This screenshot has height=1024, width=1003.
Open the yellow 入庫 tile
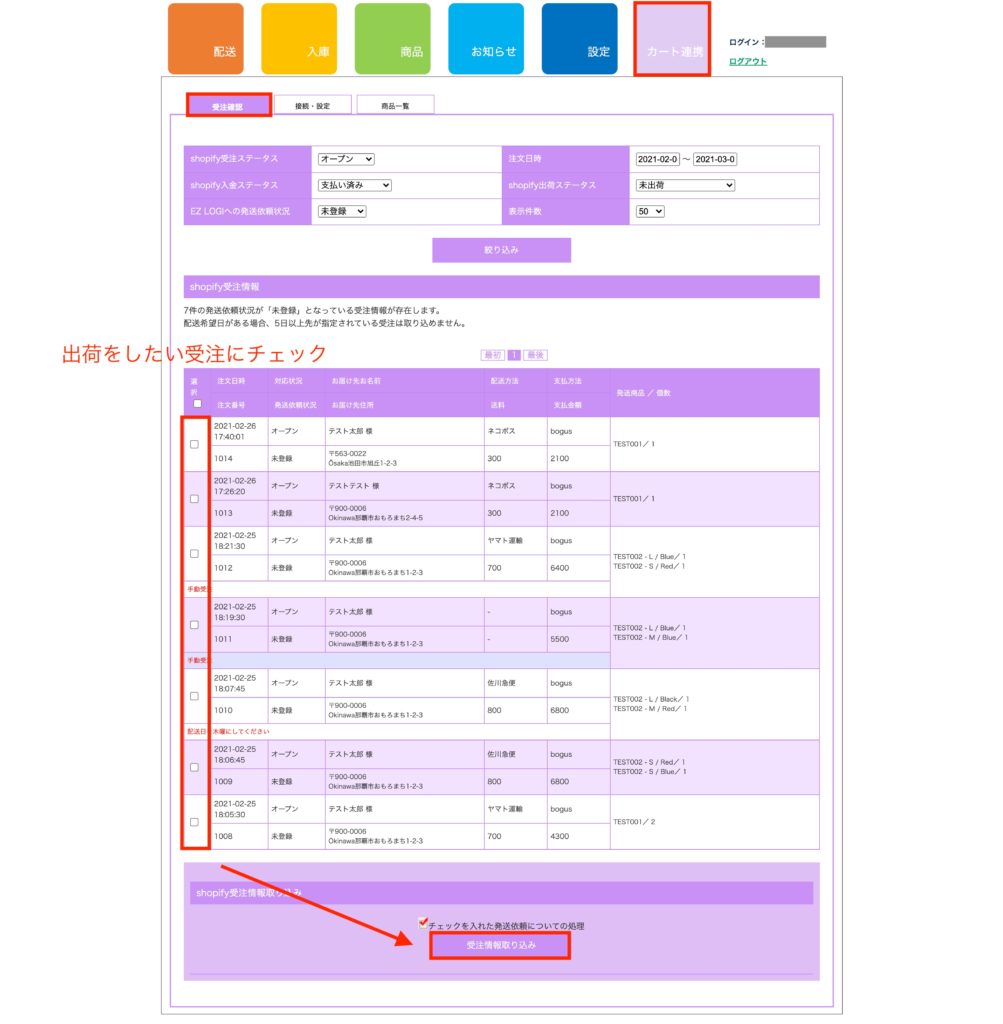(x=299, y=39)
